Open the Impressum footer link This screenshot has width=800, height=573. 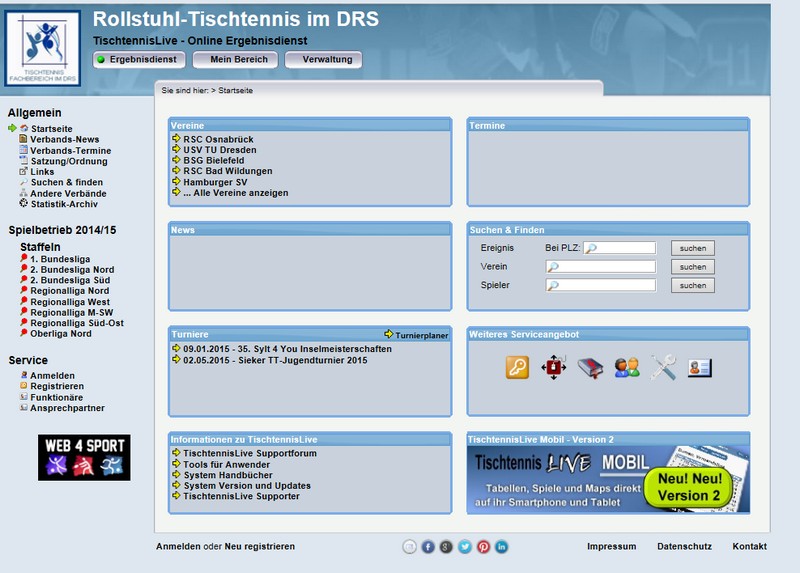click(x=611, y=547)
